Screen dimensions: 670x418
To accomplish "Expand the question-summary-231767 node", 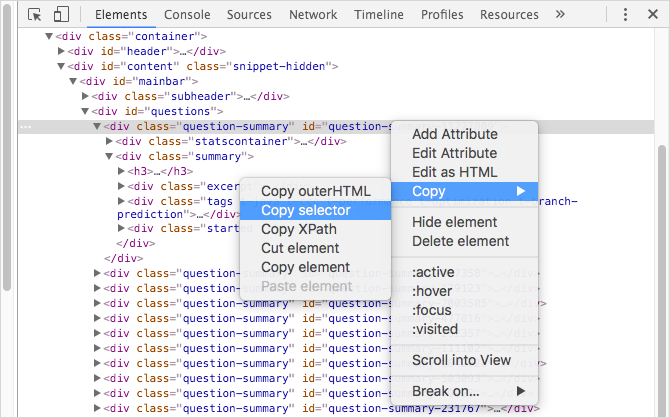I will pyautogui.click(x=97, y=408).
